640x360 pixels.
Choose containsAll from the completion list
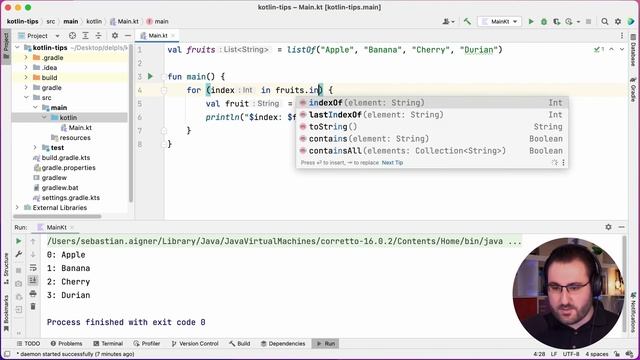pos(432,151)
